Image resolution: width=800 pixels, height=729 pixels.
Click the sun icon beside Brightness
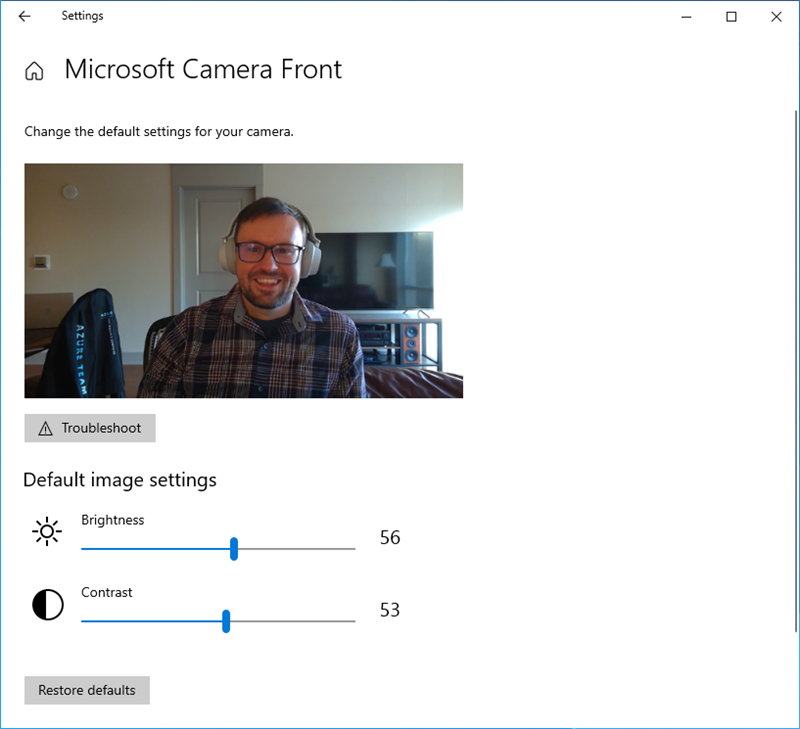pos(47,531)
